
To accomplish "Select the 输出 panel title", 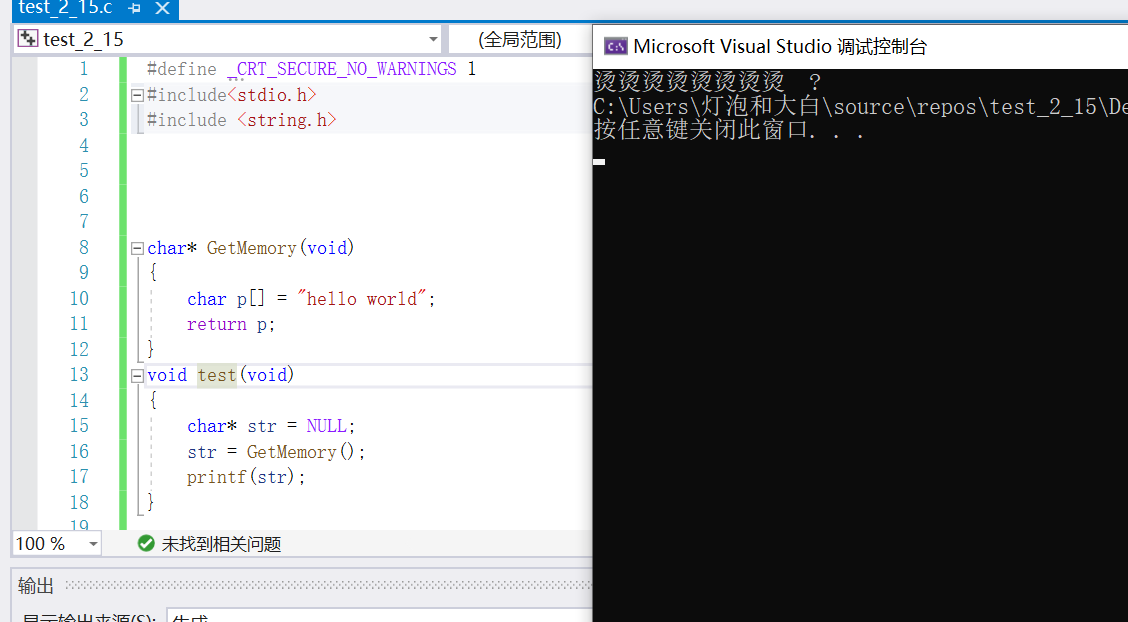I will coord(36,585).
